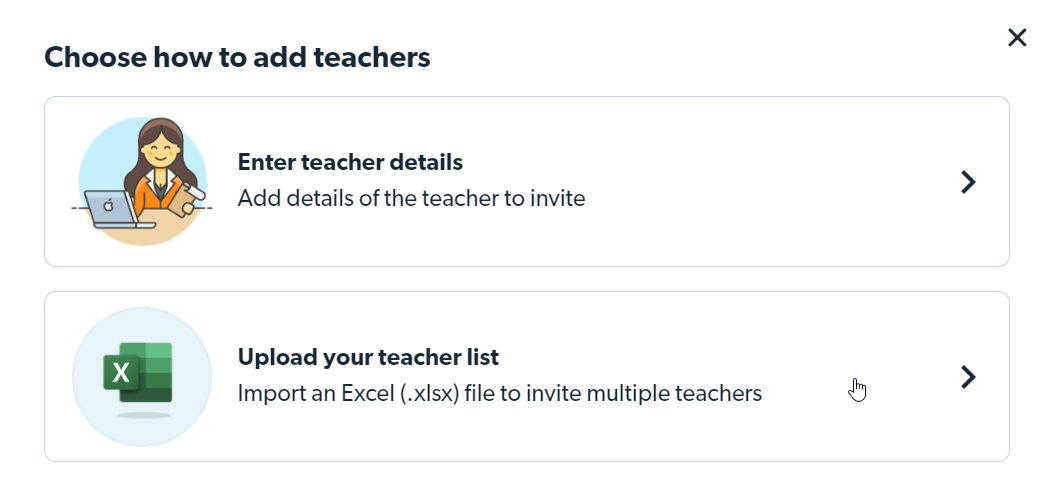Select the Upload your teacher list heading
Screen dimensions: 1055x501
point(368,357)
